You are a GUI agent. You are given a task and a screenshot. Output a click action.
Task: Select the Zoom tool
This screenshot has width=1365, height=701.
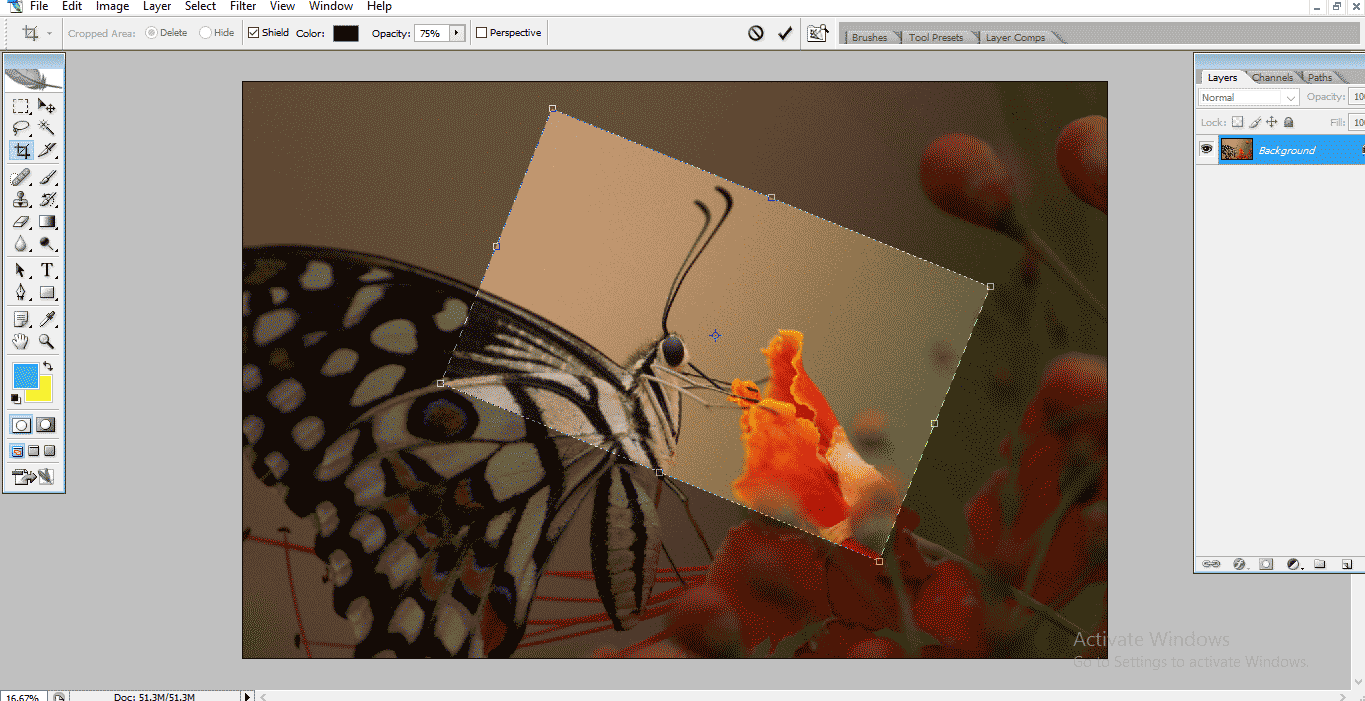tap(47, 342)
